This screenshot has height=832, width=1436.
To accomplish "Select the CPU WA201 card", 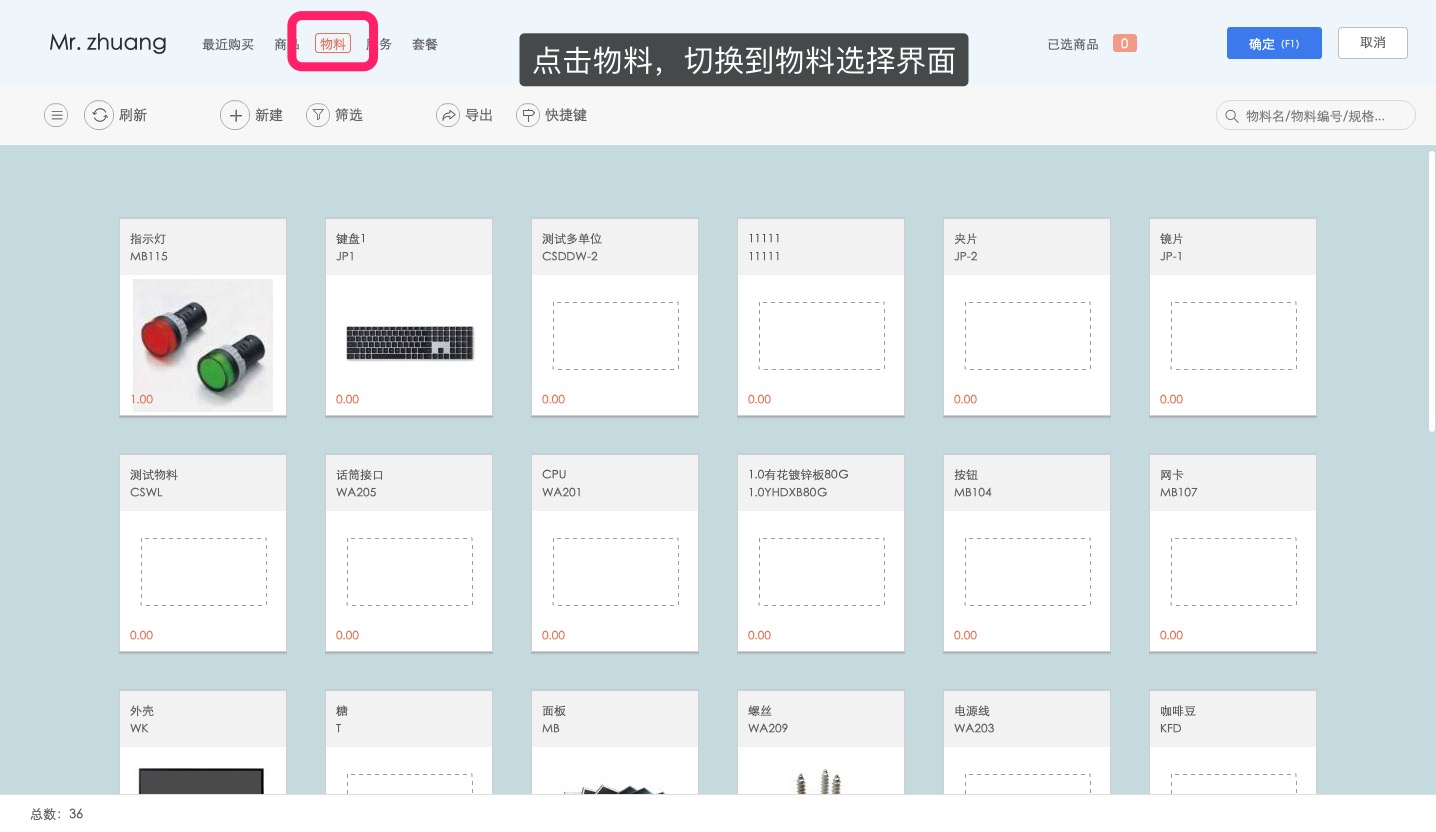I will coord(615,553).
